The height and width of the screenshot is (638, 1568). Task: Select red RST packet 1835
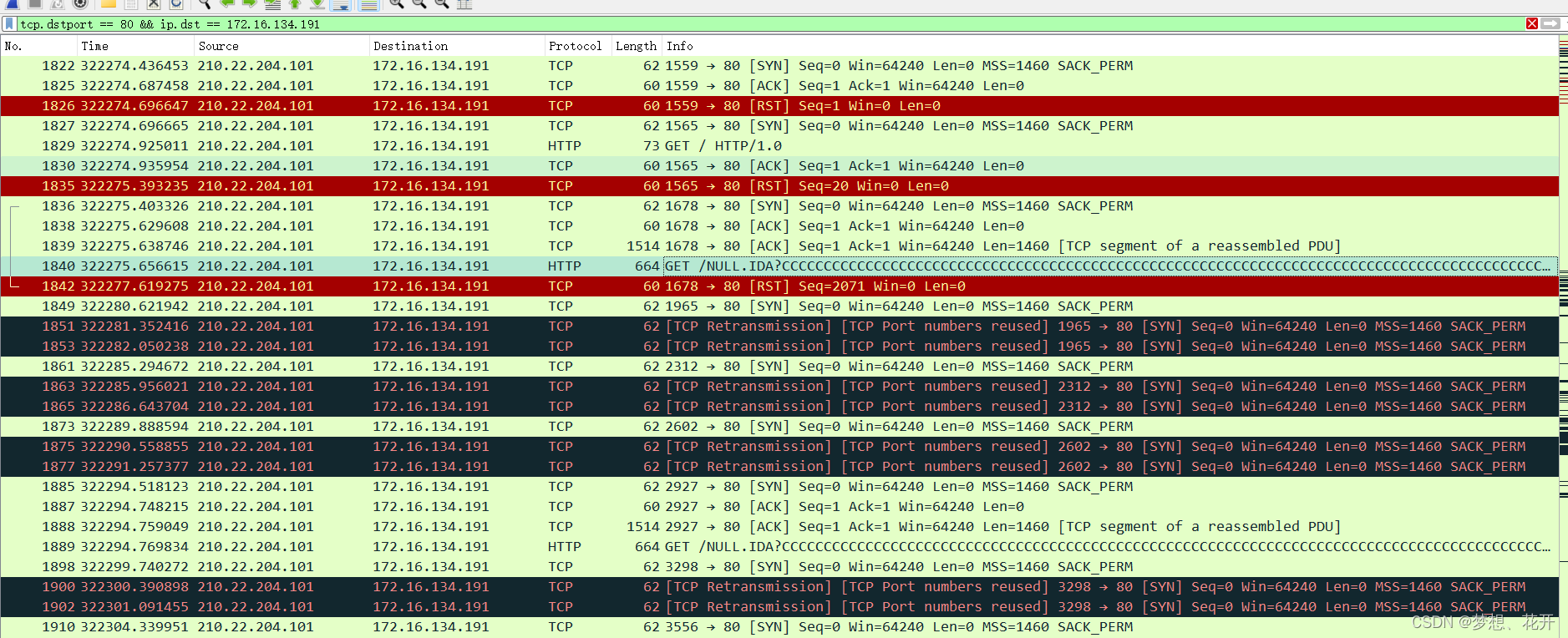point(779,186)
